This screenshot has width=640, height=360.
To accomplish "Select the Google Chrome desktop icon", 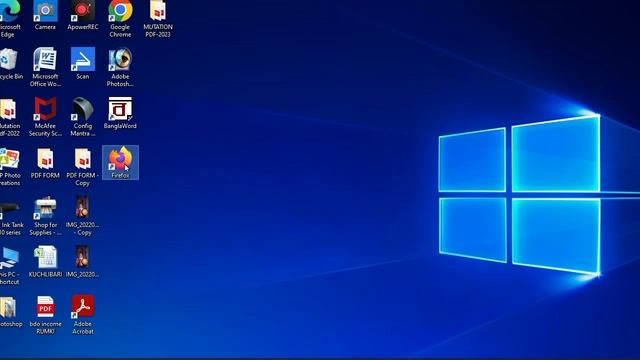I will click(x=120, y=19).
